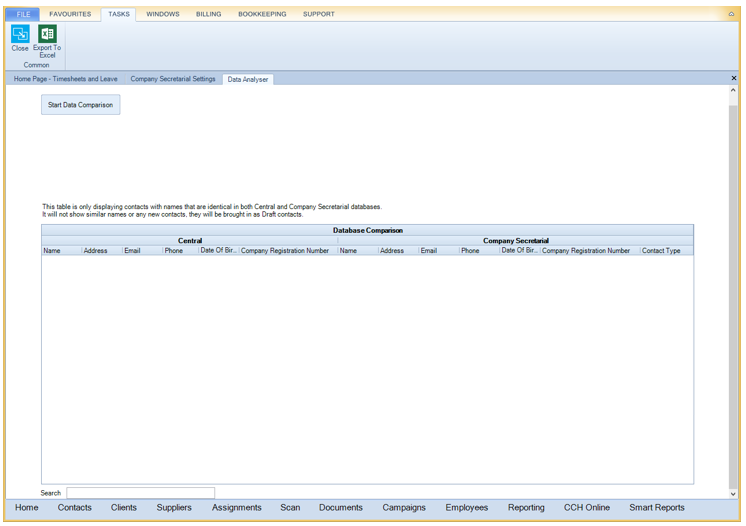Screen dimensions: 746x526
Task: Go to Home in the bottom navigation
Action: pyautogui.click(x=27, y=507)
